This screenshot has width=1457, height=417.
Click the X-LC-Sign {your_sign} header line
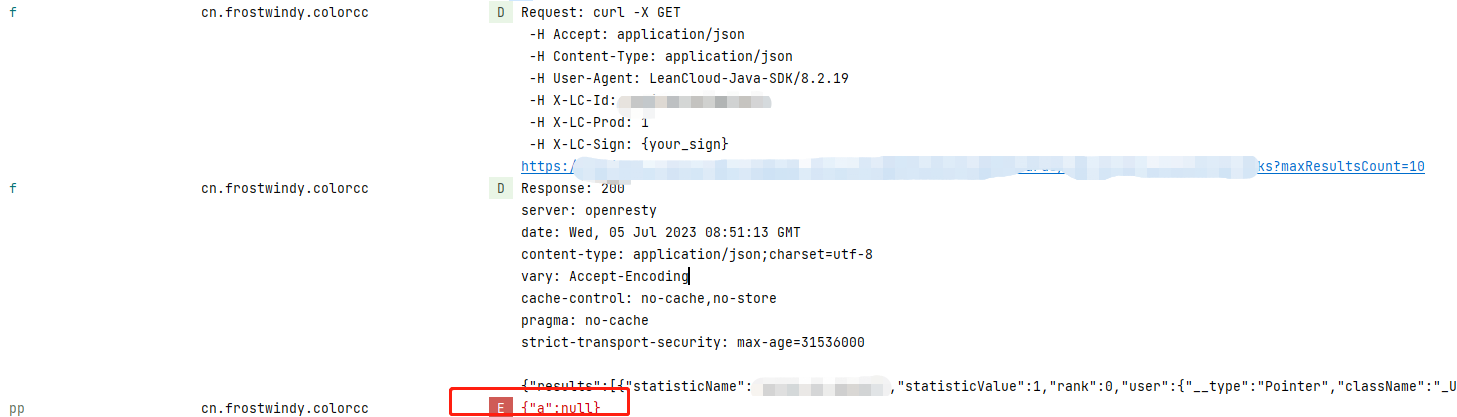click(x=628, y=144)
